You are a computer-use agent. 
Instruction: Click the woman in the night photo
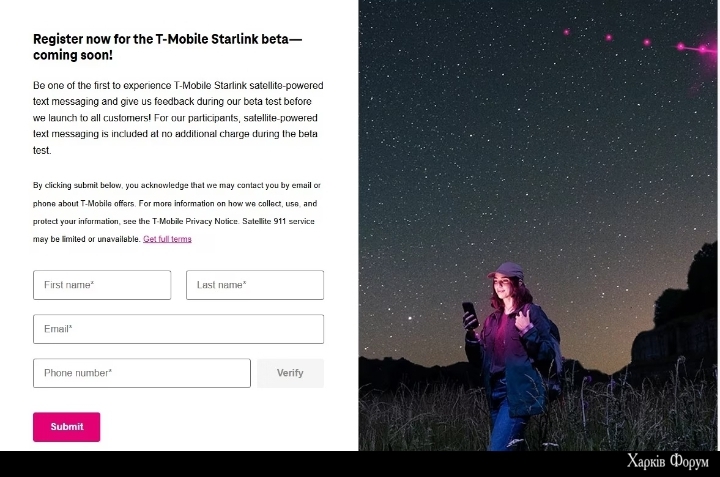coord(510,356)
